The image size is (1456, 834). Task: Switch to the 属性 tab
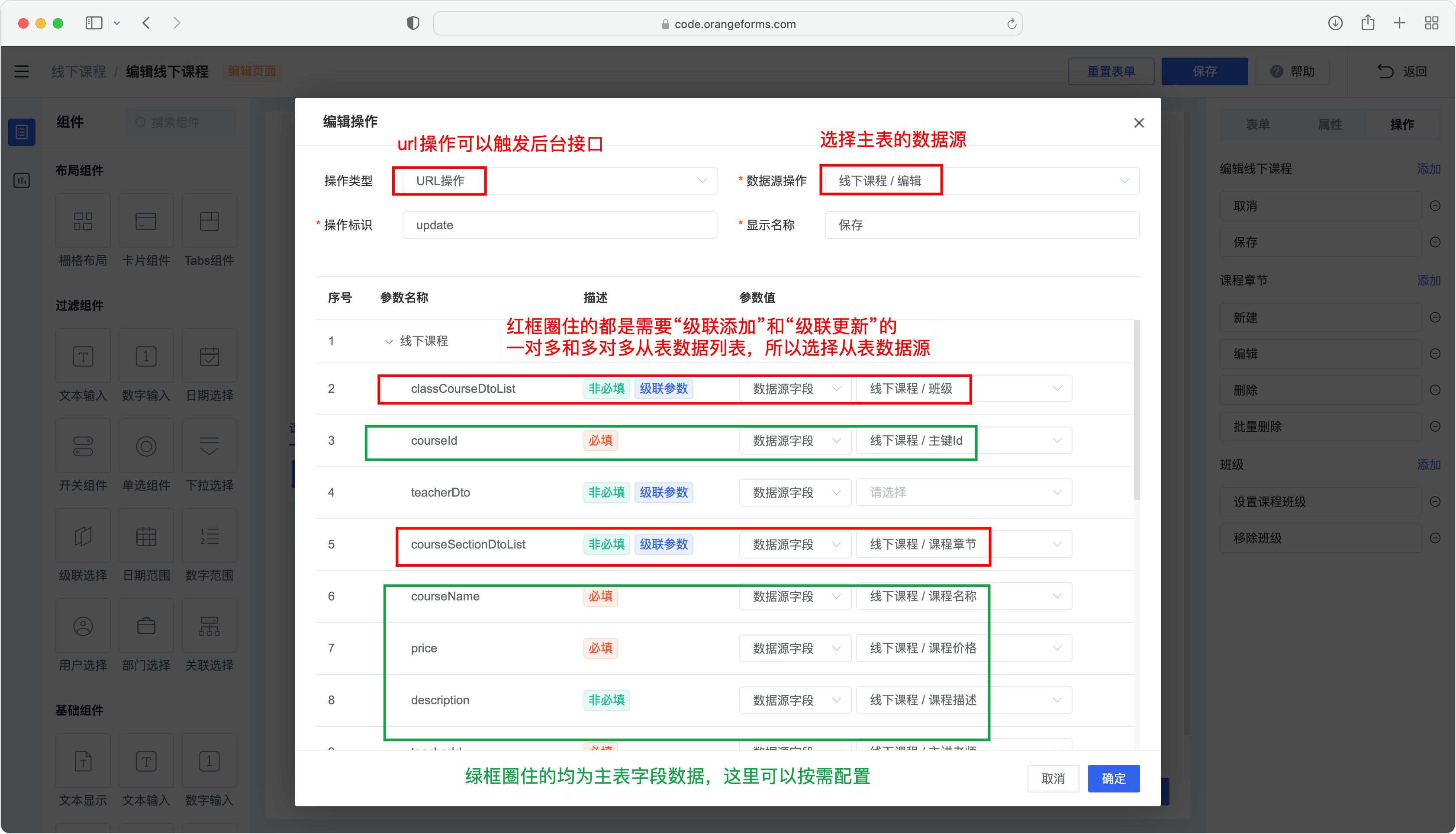1329,125
